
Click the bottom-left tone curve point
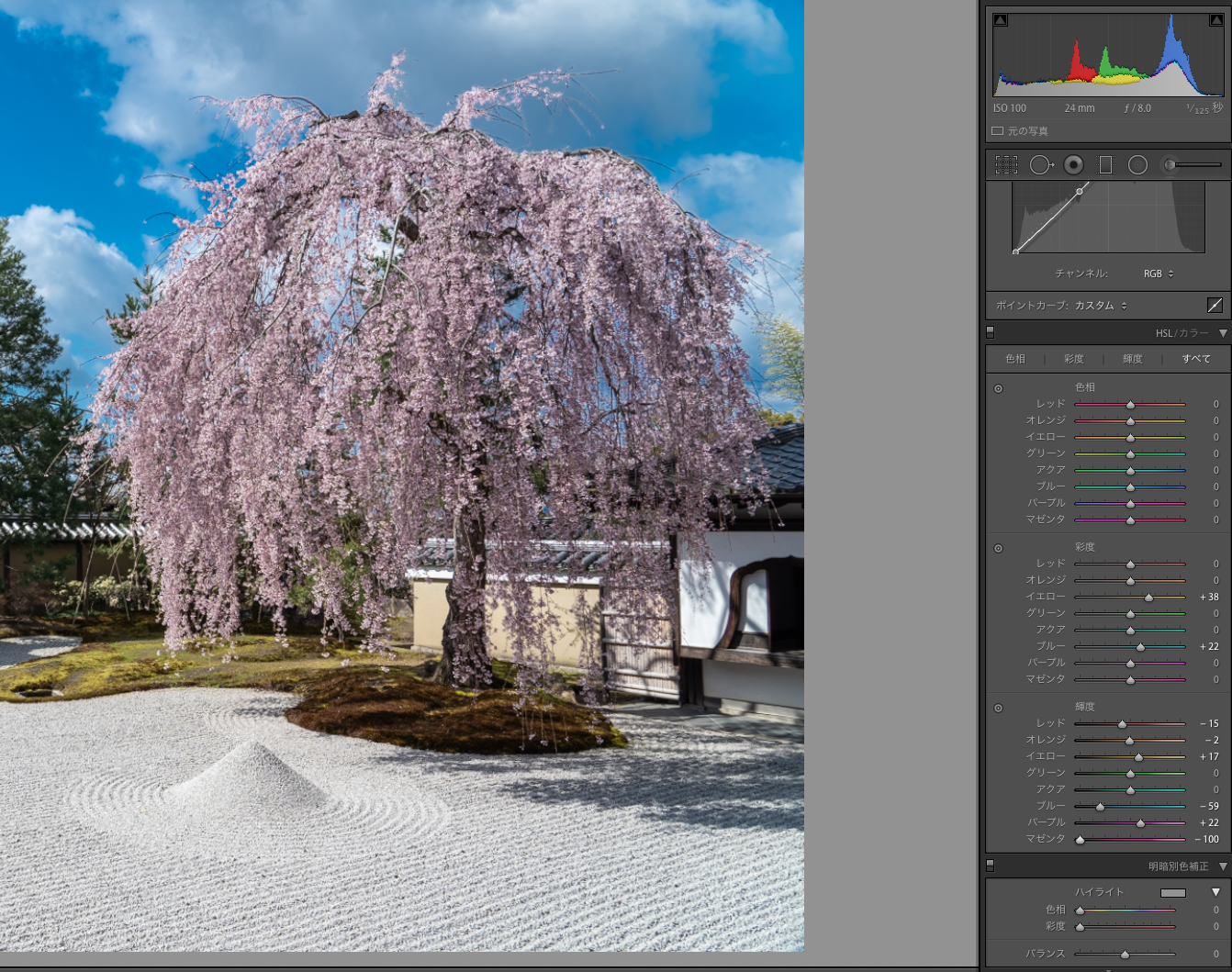point(1015,251)
